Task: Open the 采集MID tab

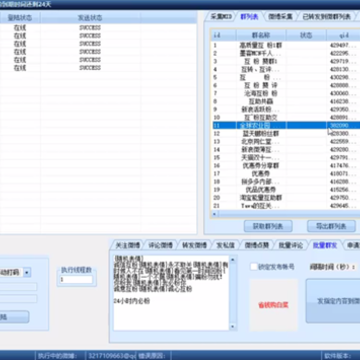Action: [x=221, y=17]
